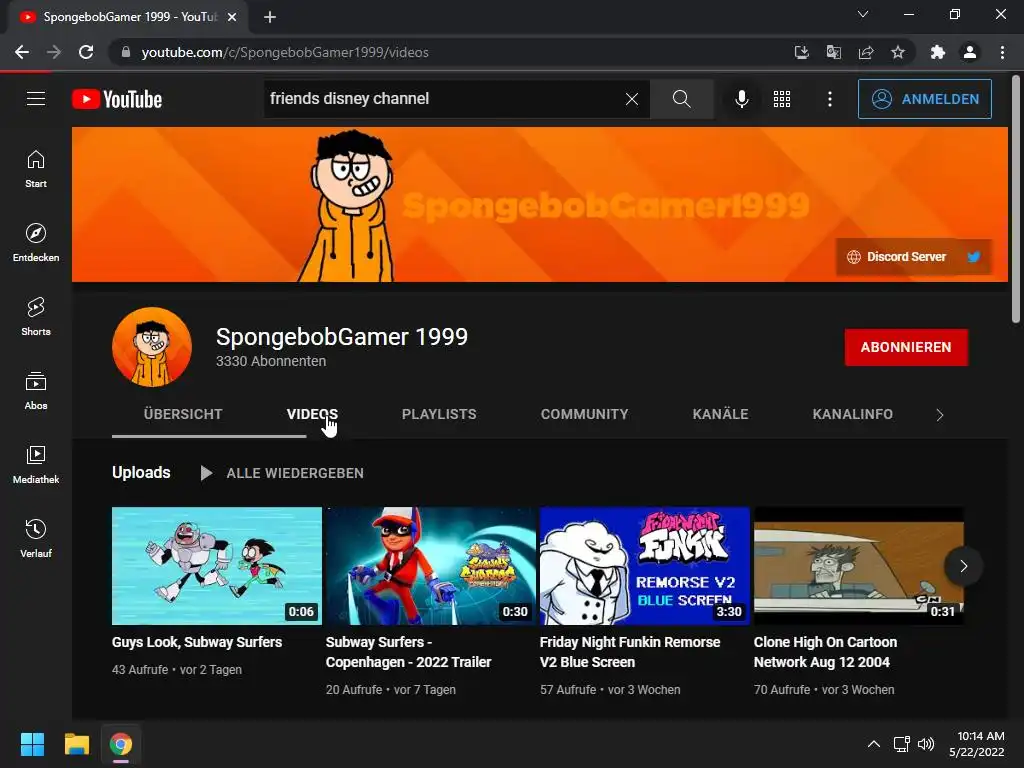Close the SpongebobGamer 1999 tab
Viewport: 1024px width, 768px height.
pyautogui.click(x=232, y=17)
